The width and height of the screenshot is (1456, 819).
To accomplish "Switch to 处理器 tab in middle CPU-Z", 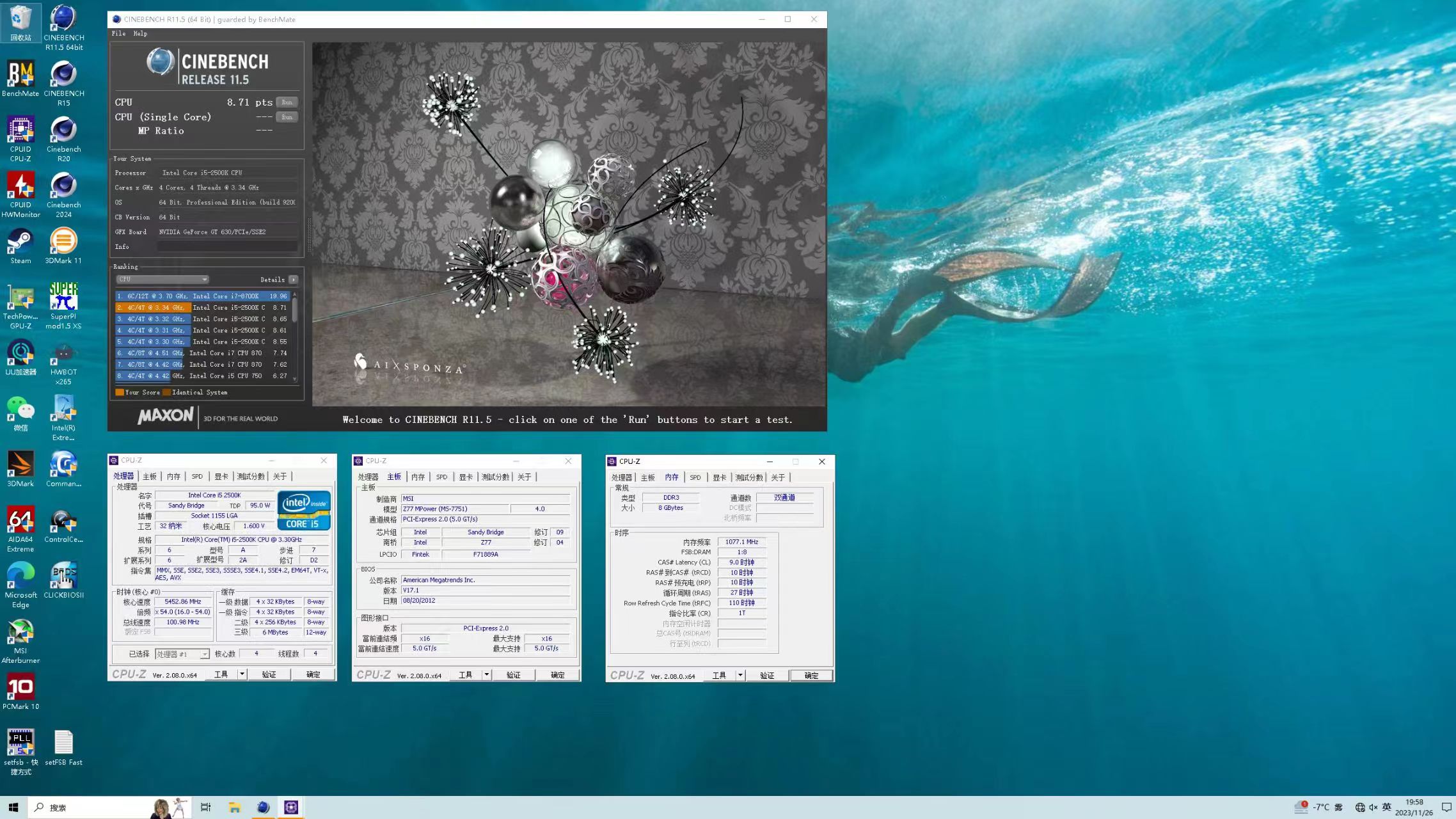I will click(x=368, y=477).
